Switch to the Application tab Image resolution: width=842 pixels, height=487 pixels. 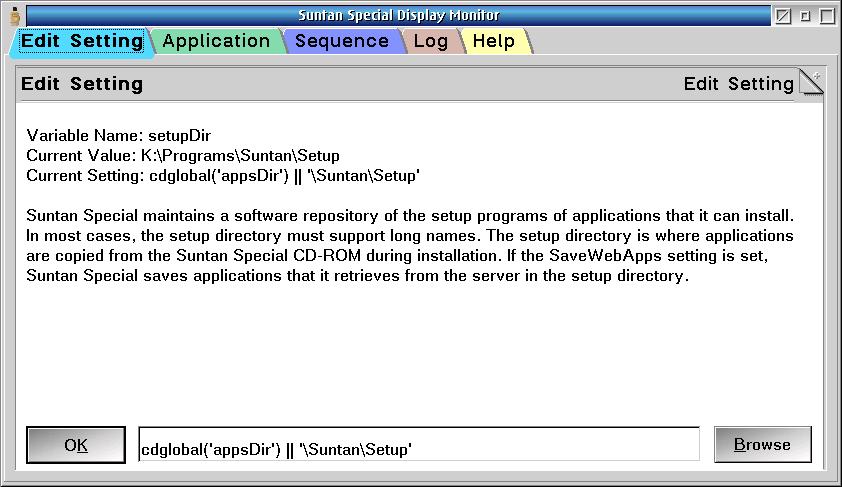216,41
